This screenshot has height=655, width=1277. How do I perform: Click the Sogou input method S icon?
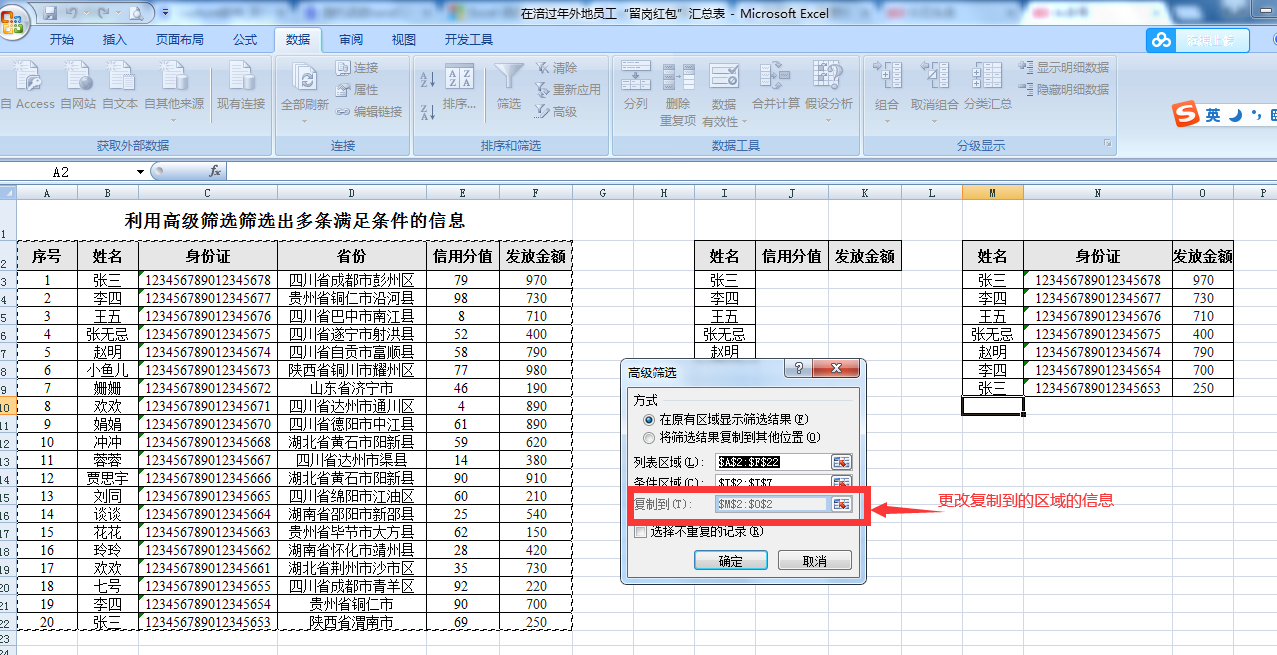click(1187, 114)
